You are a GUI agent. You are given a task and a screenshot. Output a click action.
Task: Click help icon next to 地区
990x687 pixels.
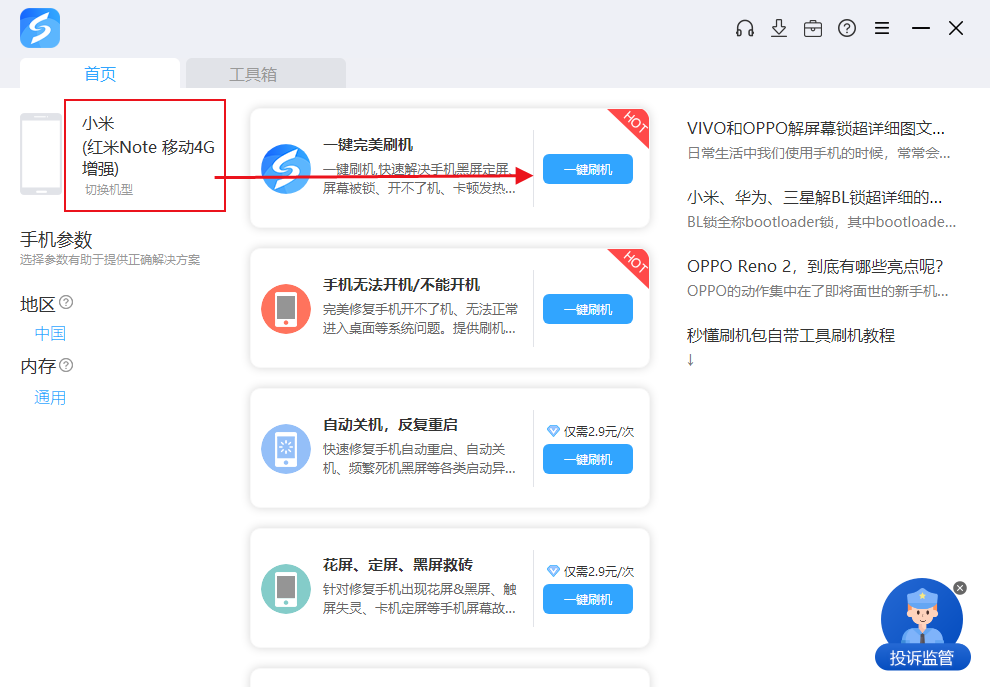tap(66, 302)
